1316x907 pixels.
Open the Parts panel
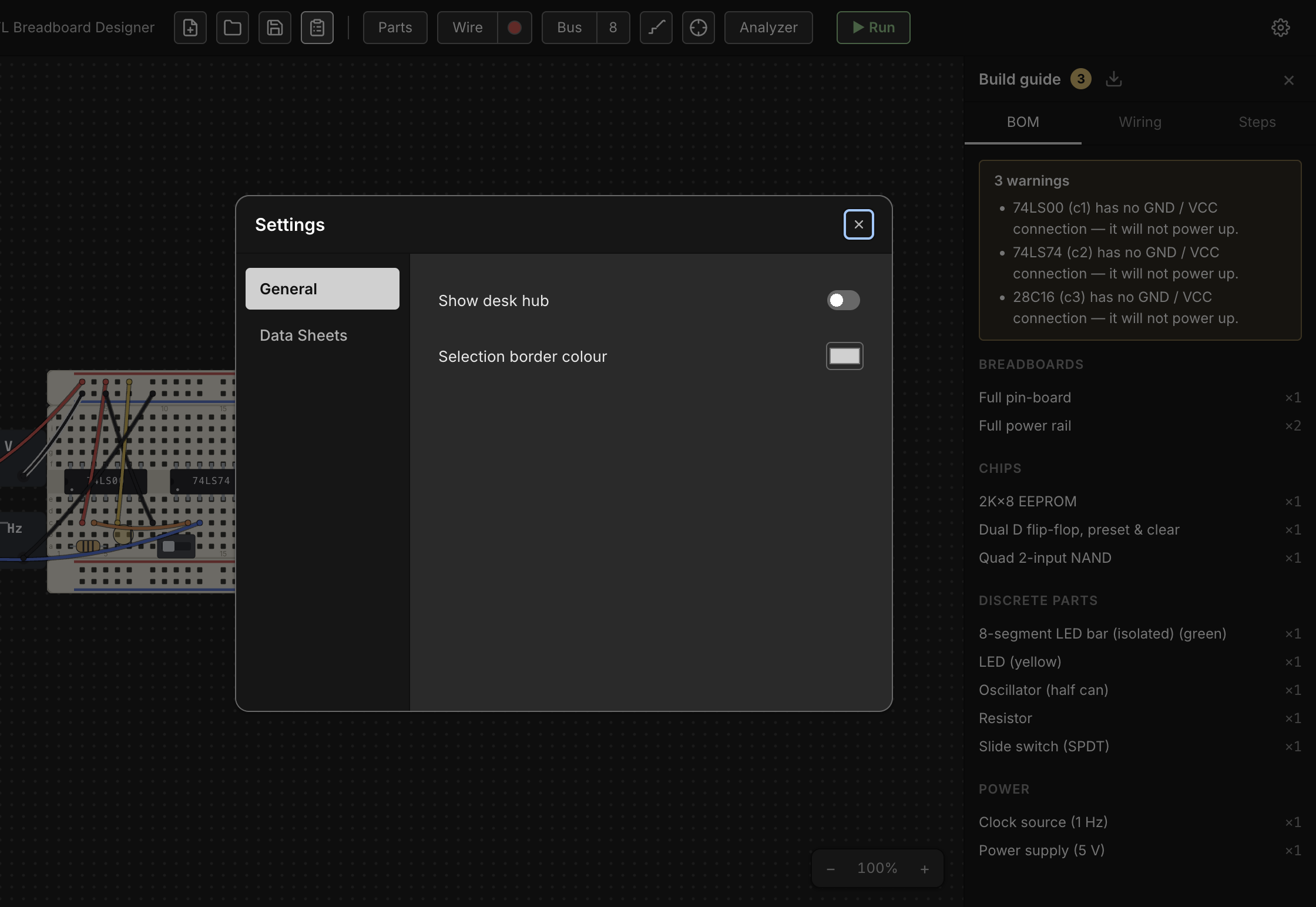395,28
